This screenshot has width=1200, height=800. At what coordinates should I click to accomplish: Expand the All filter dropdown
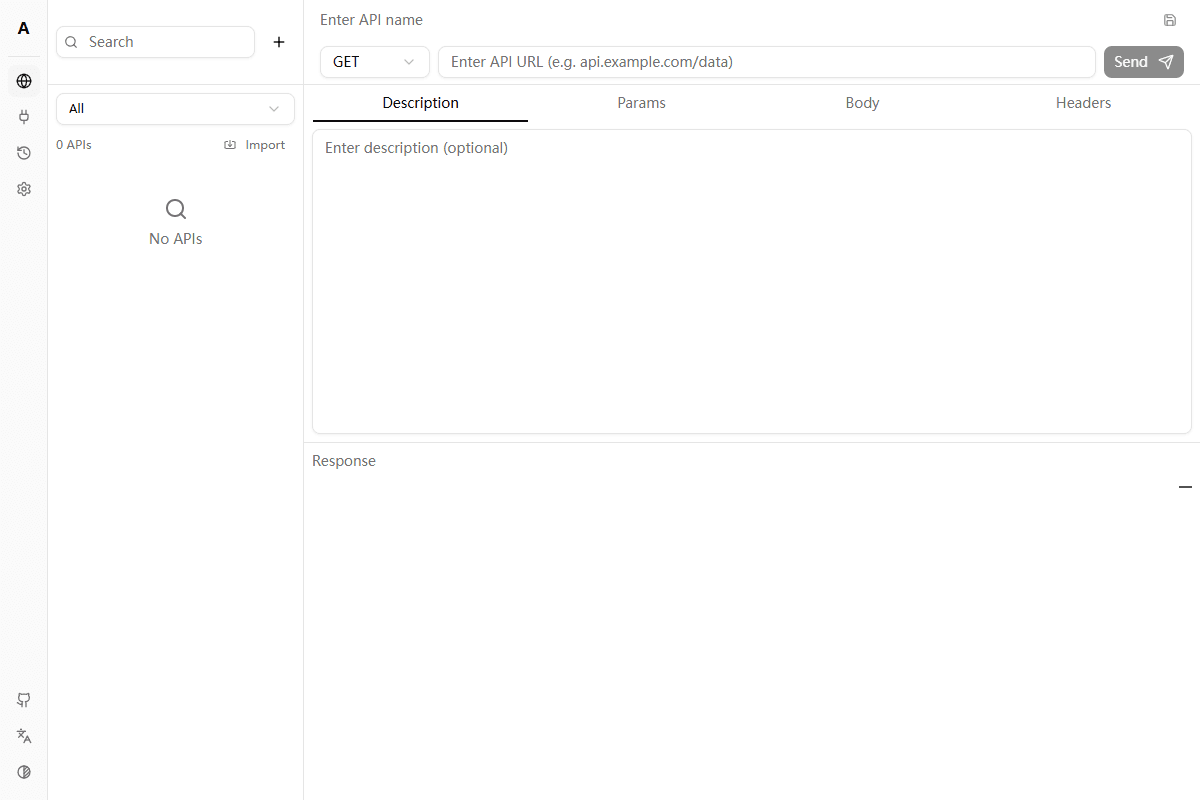[175, 108]
